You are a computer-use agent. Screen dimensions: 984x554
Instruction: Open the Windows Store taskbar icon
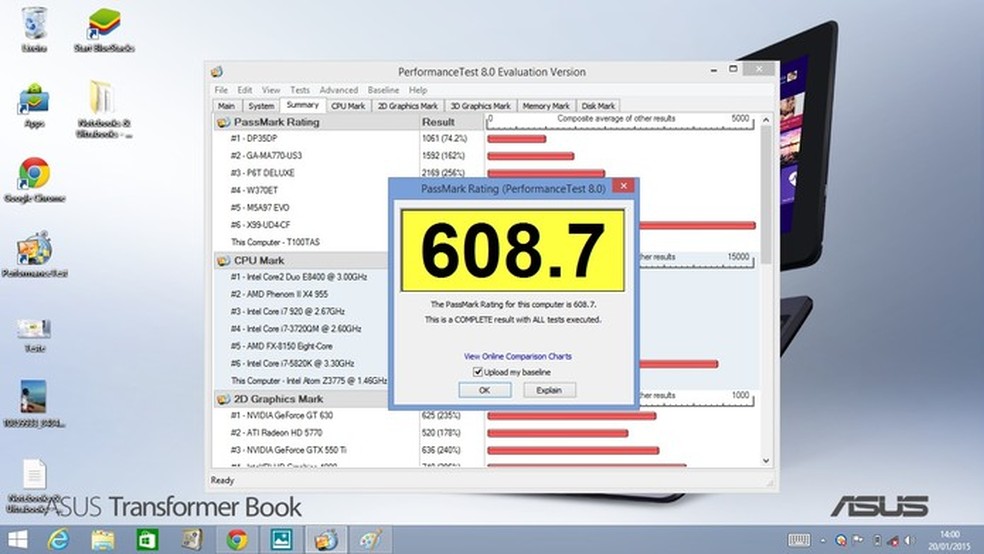pyautogui.click(x=146, y=539)
